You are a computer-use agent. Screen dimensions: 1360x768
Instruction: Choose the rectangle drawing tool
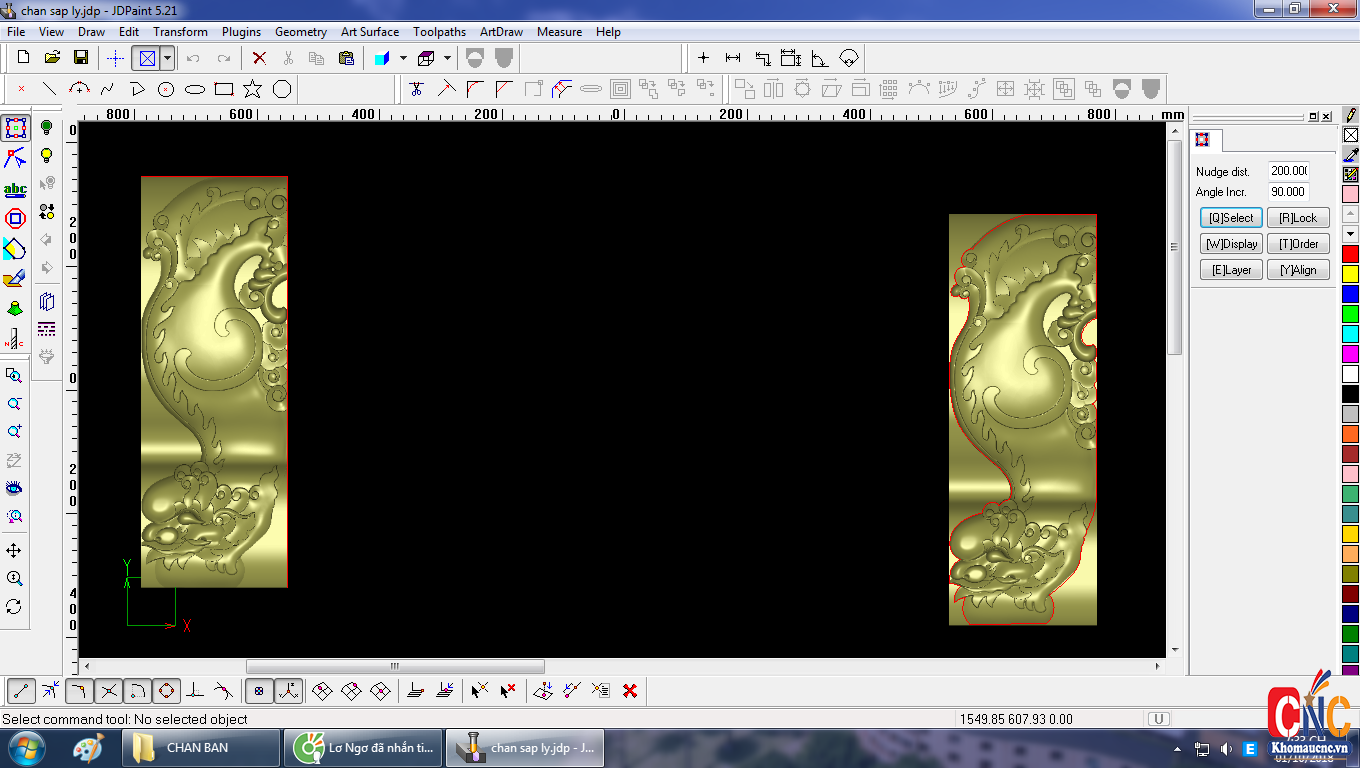click(224, 89)
